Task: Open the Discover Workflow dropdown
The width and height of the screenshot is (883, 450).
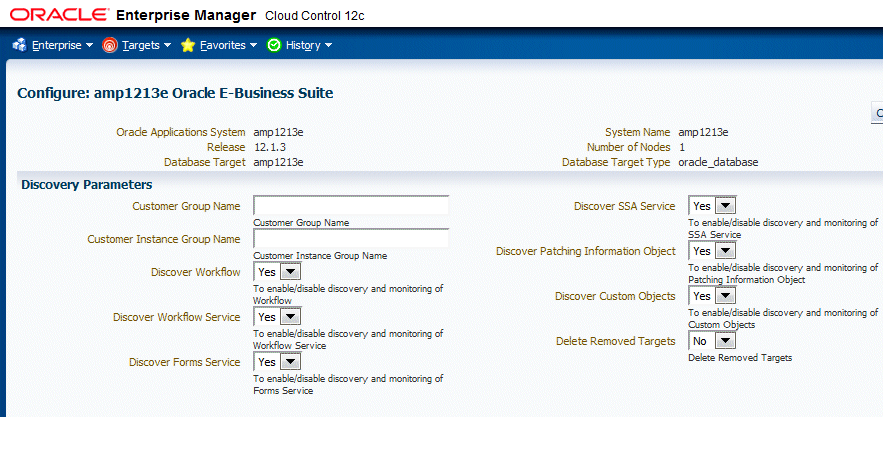Action: 277,272
